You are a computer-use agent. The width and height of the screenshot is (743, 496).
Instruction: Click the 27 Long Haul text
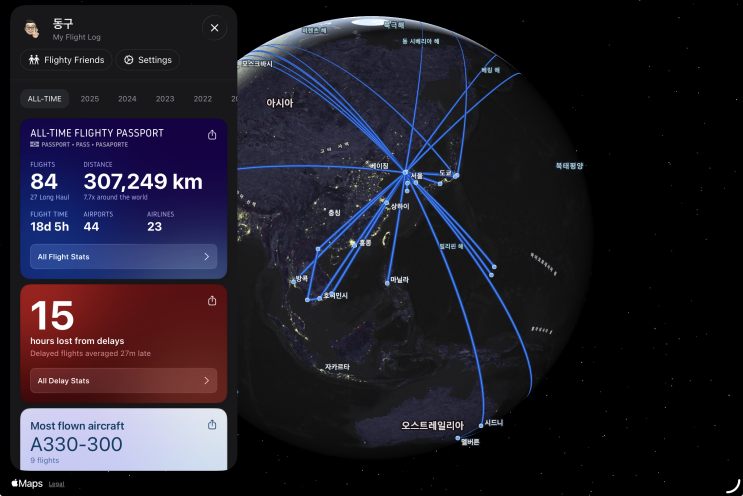click(x=50, y=197)
